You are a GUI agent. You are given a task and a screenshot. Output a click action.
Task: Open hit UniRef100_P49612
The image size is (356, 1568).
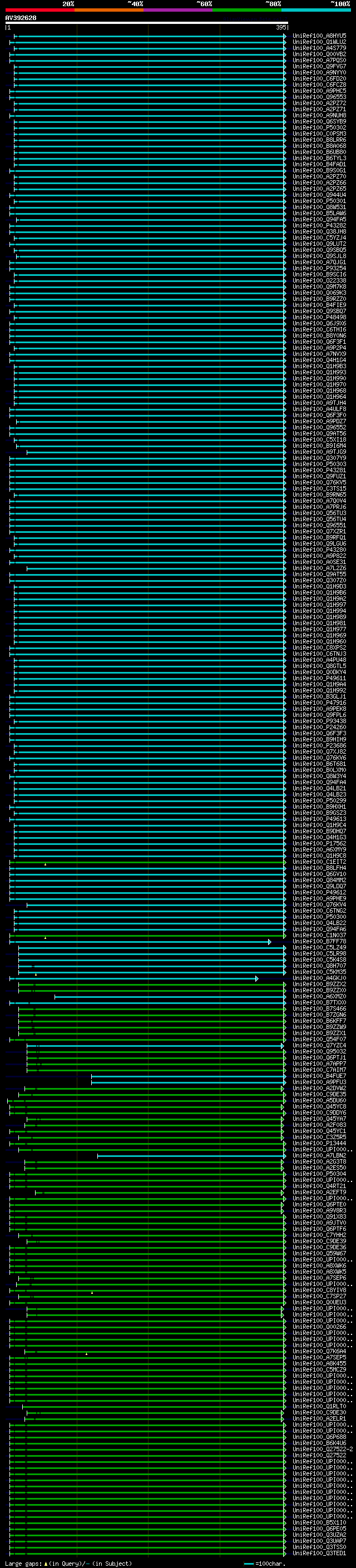click(x=319, y=893)
